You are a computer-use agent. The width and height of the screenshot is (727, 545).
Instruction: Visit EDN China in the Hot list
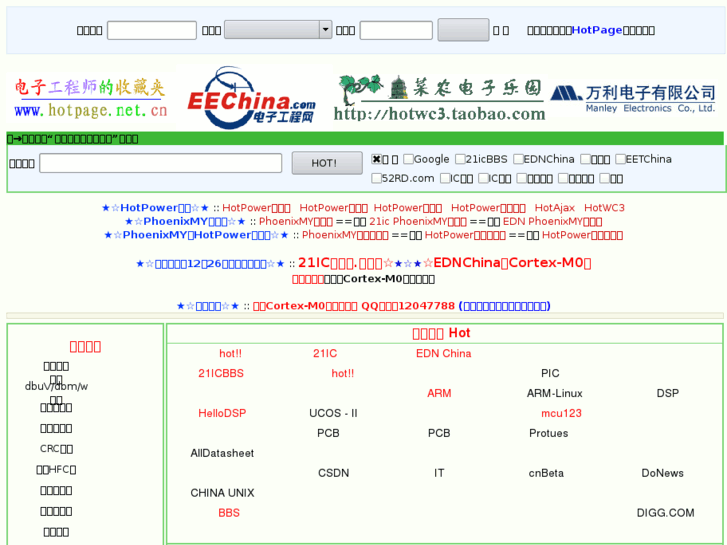(x=443, y=353)
